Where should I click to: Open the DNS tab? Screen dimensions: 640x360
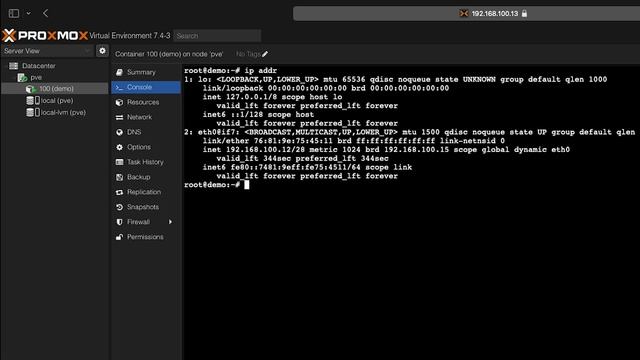coord(146,132)
